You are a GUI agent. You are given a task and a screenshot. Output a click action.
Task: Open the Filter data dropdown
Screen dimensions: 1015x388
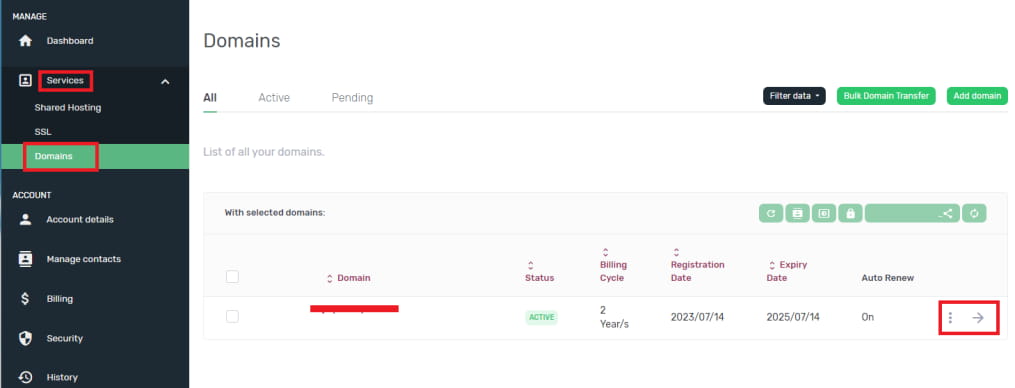pos(794,96)
